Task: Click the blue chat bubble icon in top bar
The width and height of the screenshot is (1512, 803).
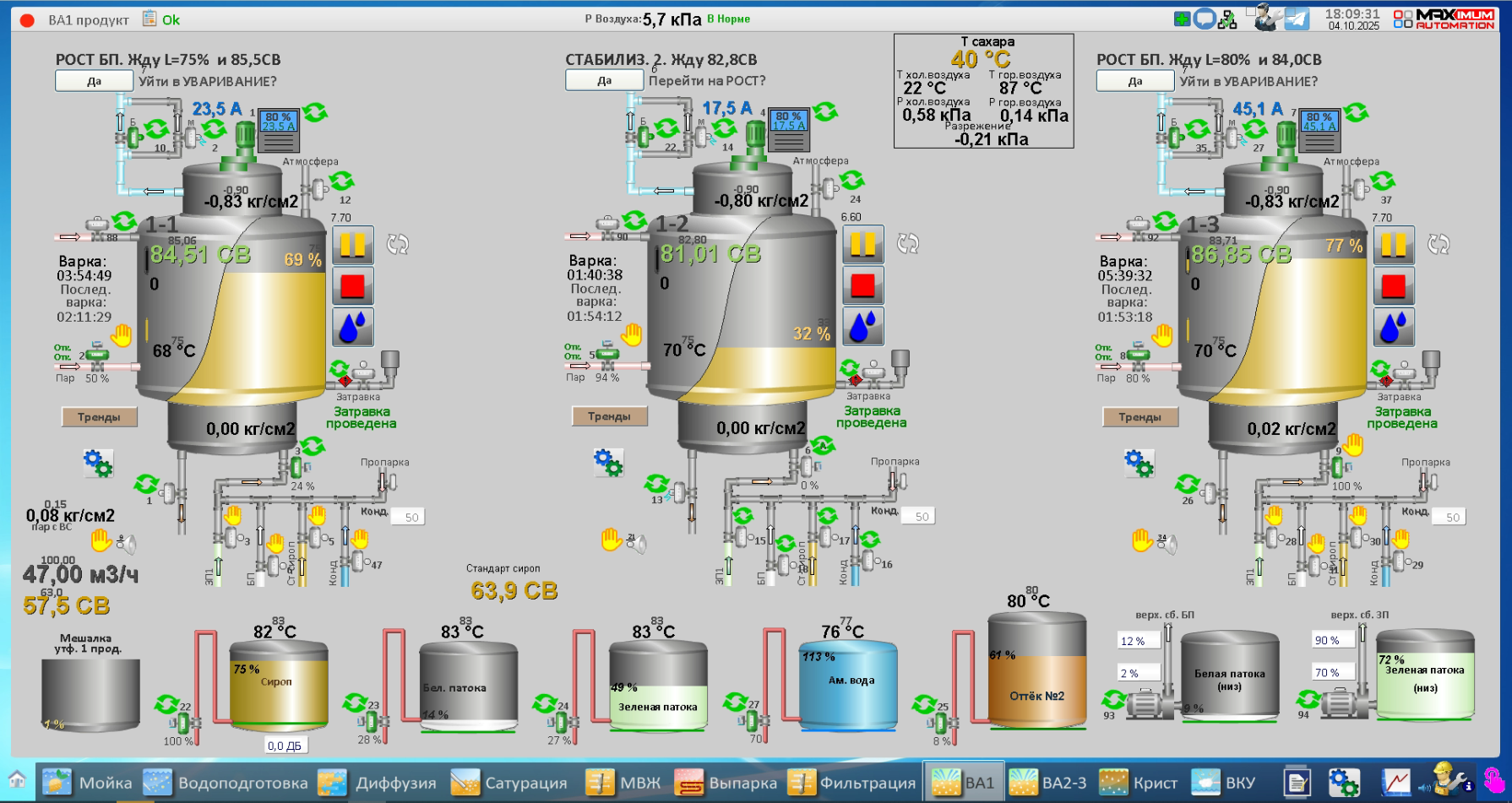Action: [x=1205, y=19]
